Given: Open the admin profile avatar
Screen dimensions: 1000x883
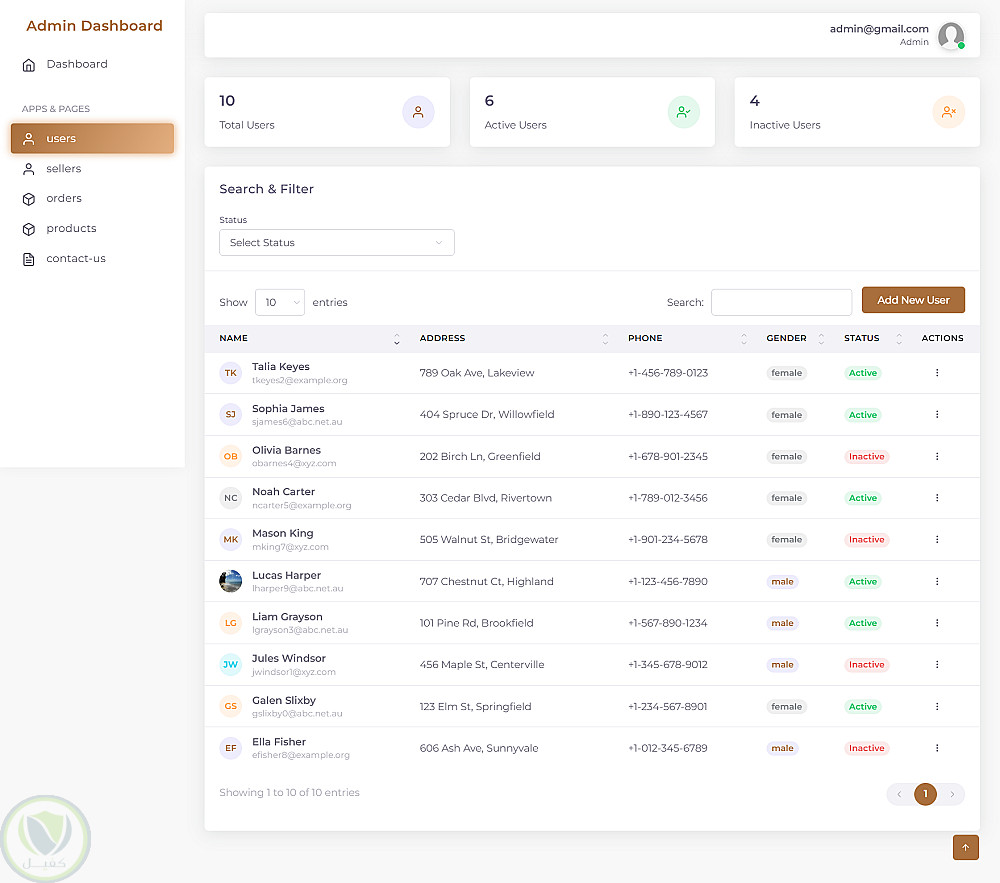Looking at the screenshot, I should point(951,36).
